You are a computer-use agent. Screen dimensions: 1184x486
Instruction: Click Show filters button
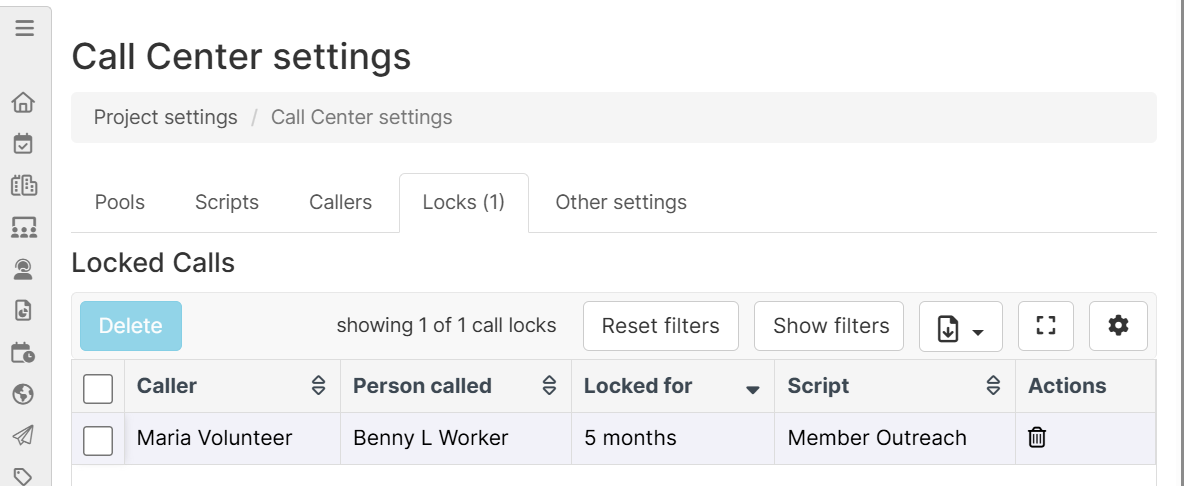point(831,326)
